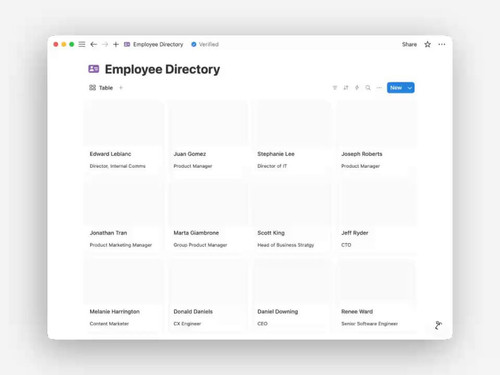The height and width of the screenshot is (375, 500).
Task: Click the name Juan Gomez
Action: [190, 154]
